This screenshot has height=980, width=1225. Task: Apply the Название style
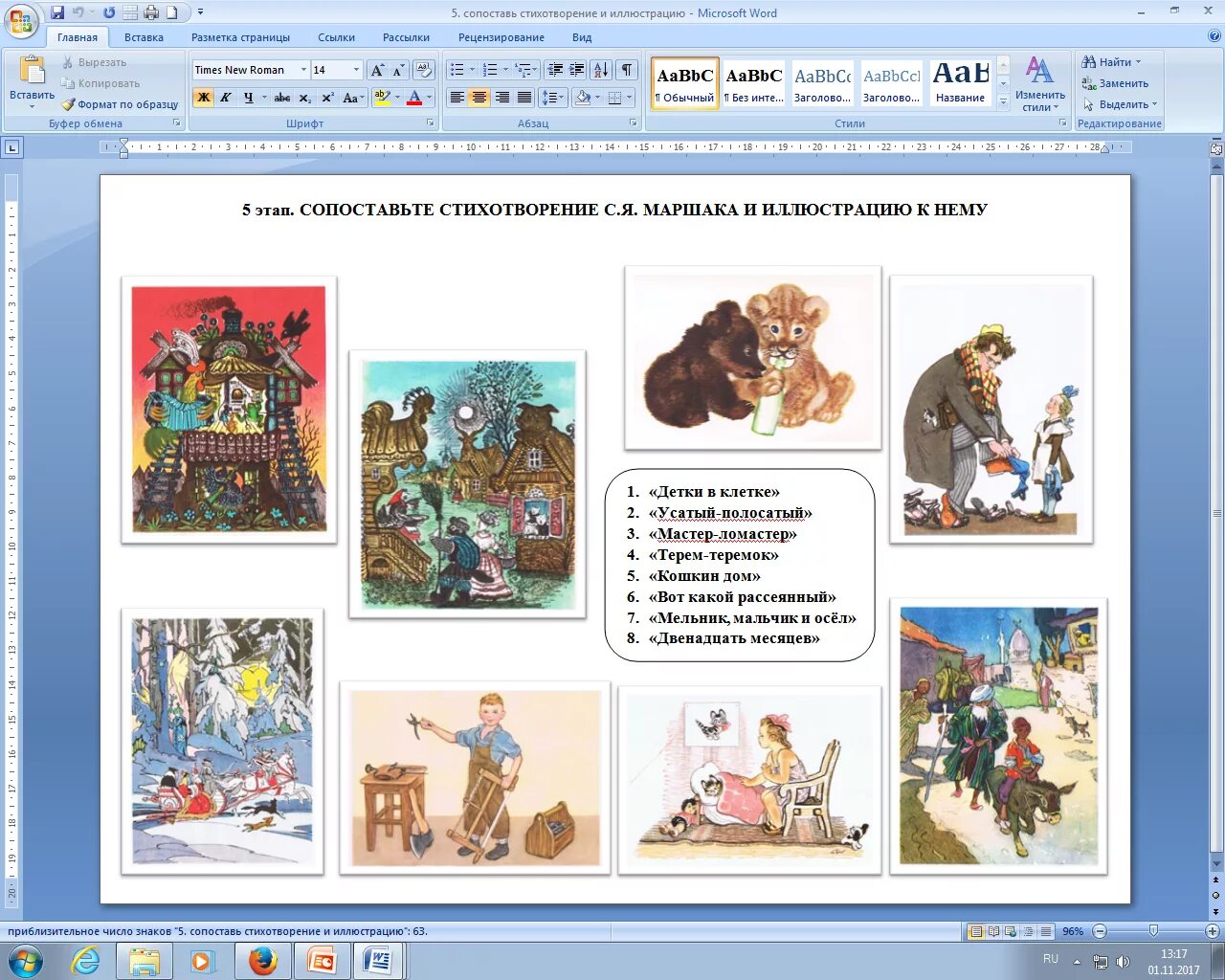coord(960,83)
